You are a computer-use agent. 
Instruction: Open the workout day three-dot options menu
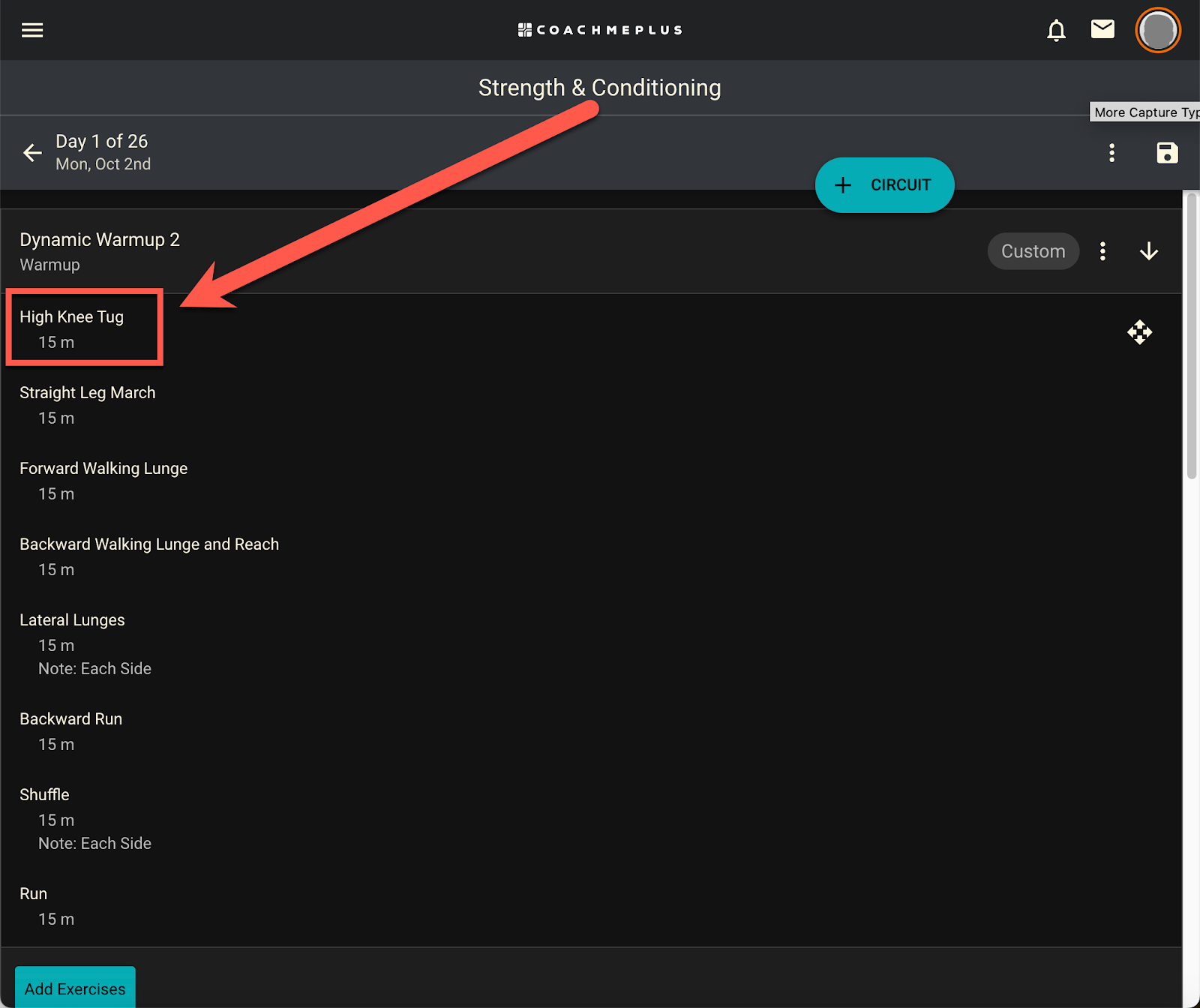(1111, 153)
